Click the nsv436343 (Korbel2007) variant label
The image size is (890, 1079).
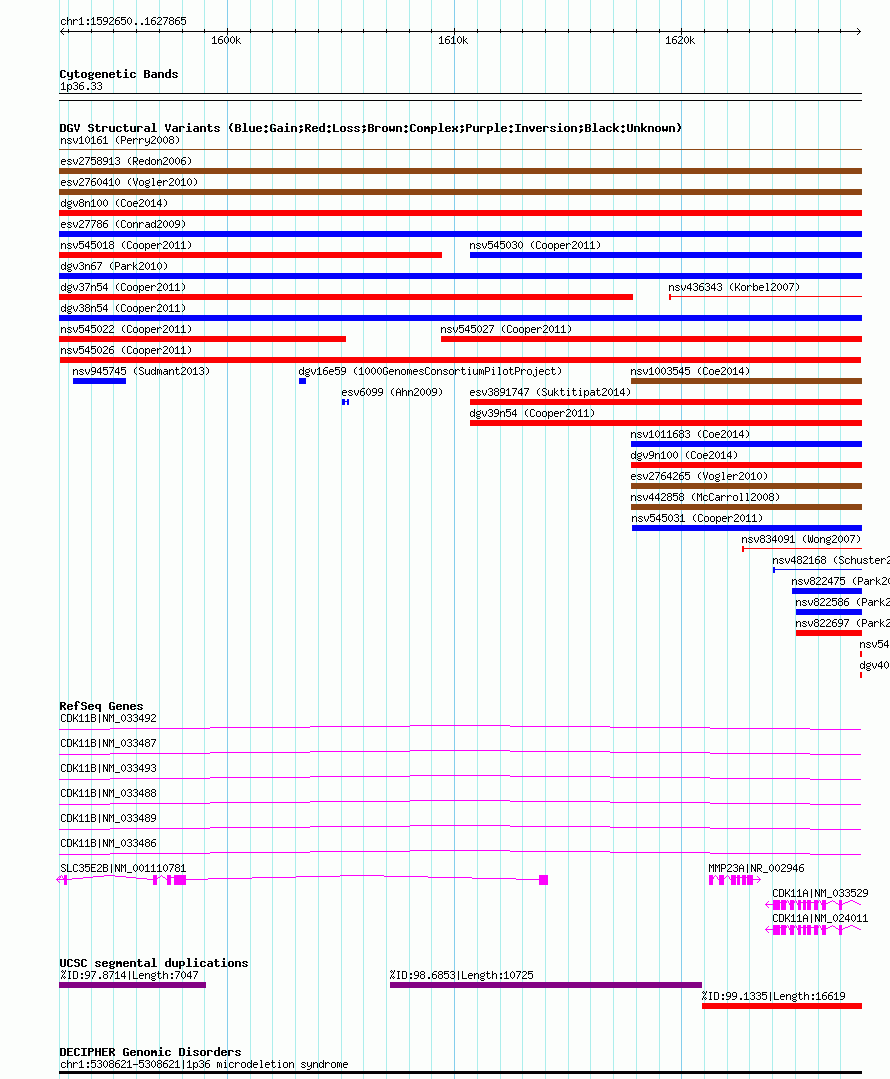coord(734,288)
